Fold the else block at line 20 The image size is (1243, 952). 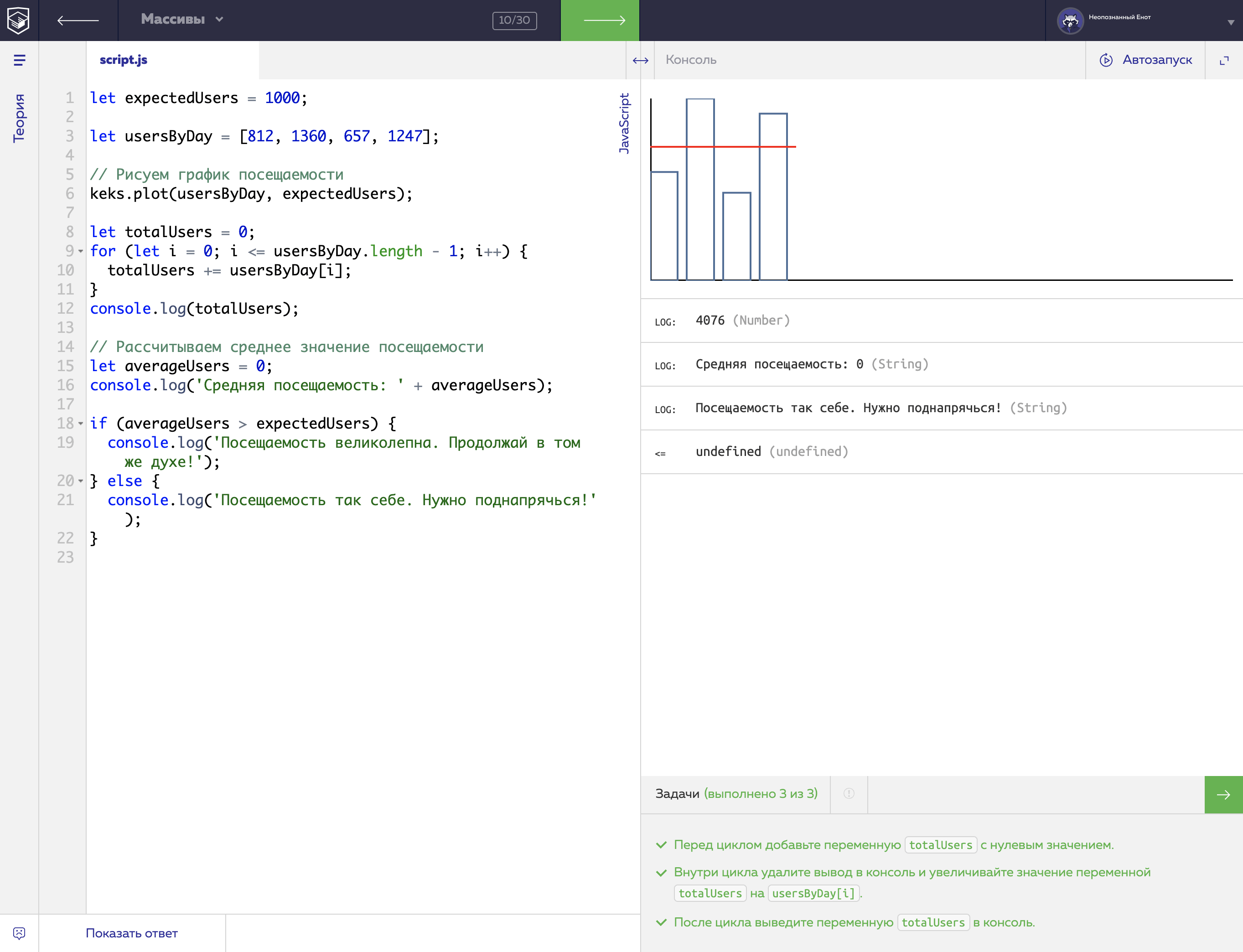(x=81, y=481)
